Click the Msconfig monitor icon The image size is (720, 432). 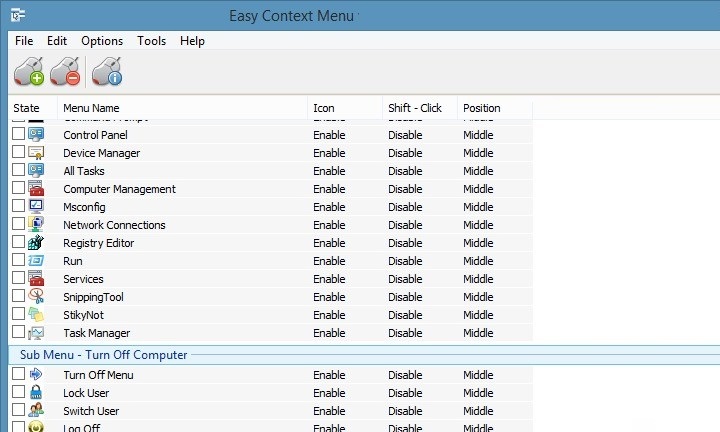pos(36,206)
